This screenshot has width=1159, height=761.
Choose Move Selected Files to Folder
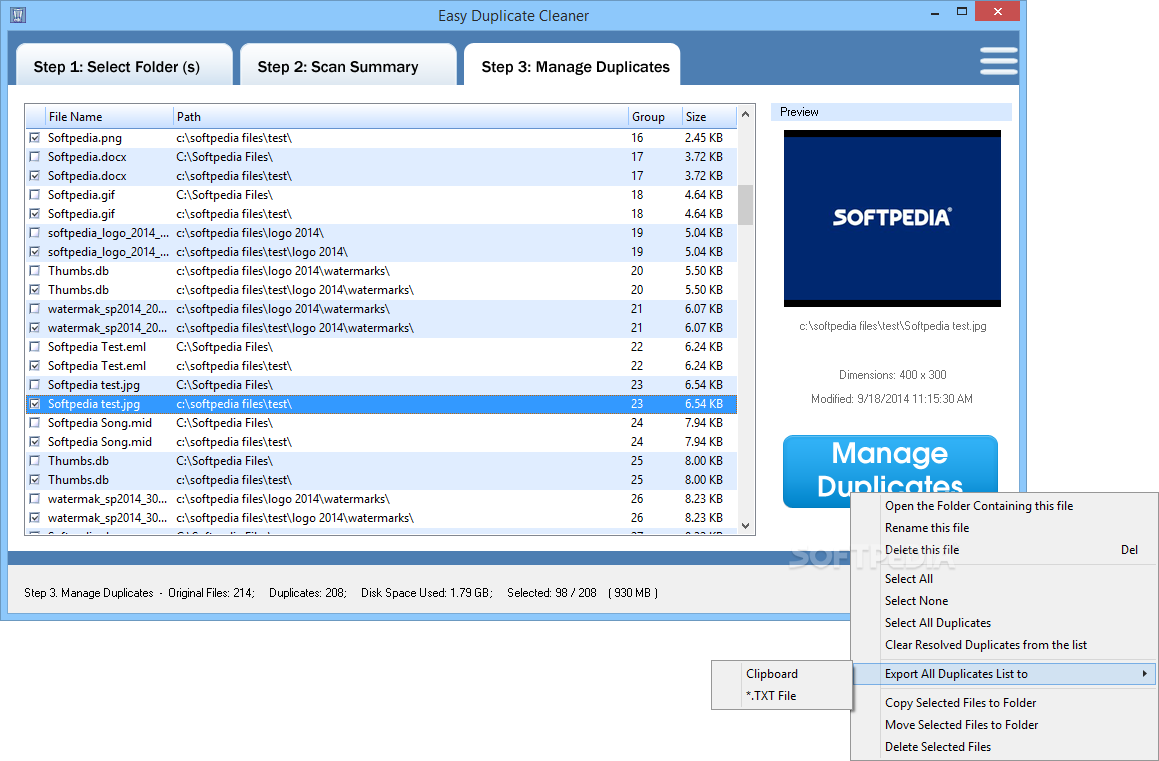coord(1004,725)
